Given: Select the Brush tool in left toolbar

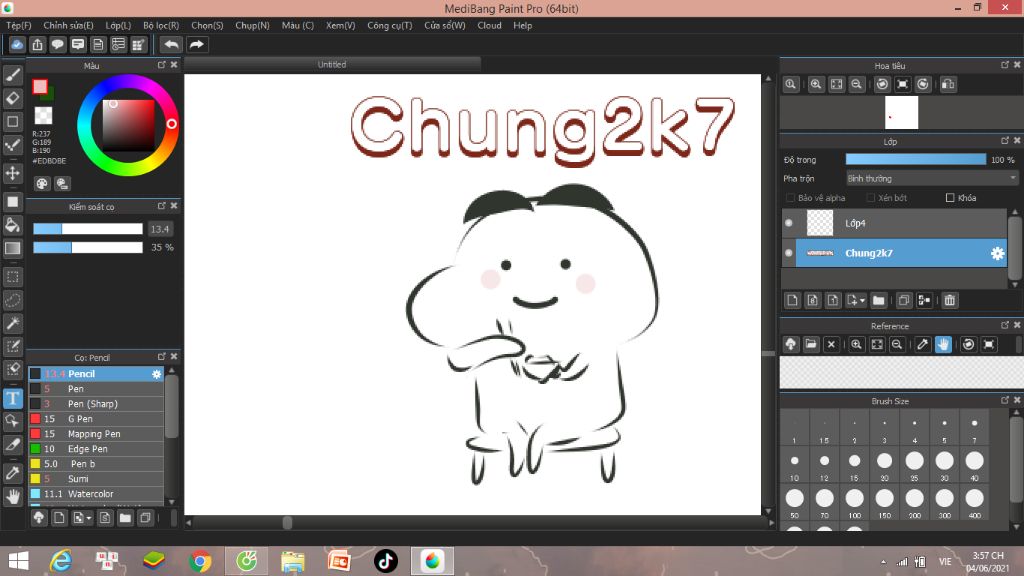Looking at the screenshot, I should (x=12, y=75).
